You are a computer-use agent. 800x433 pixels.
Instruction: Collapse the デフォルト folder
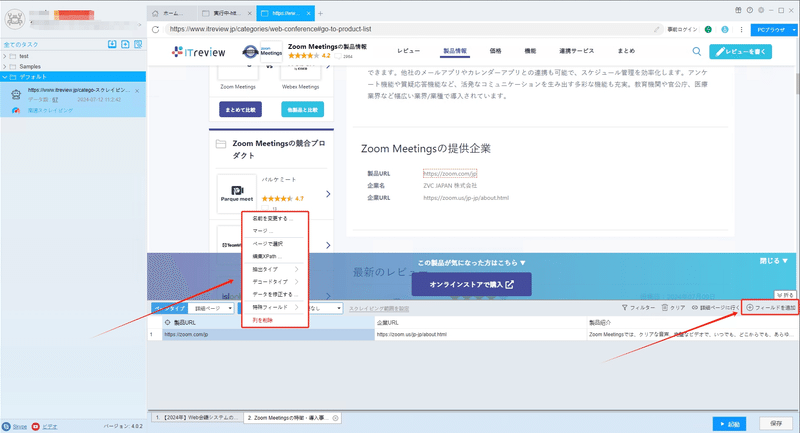(x=5, y=77)
